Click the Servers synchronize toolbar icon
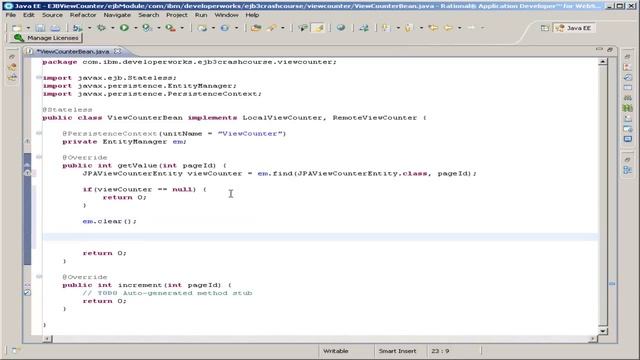 (x=364, y=28)
